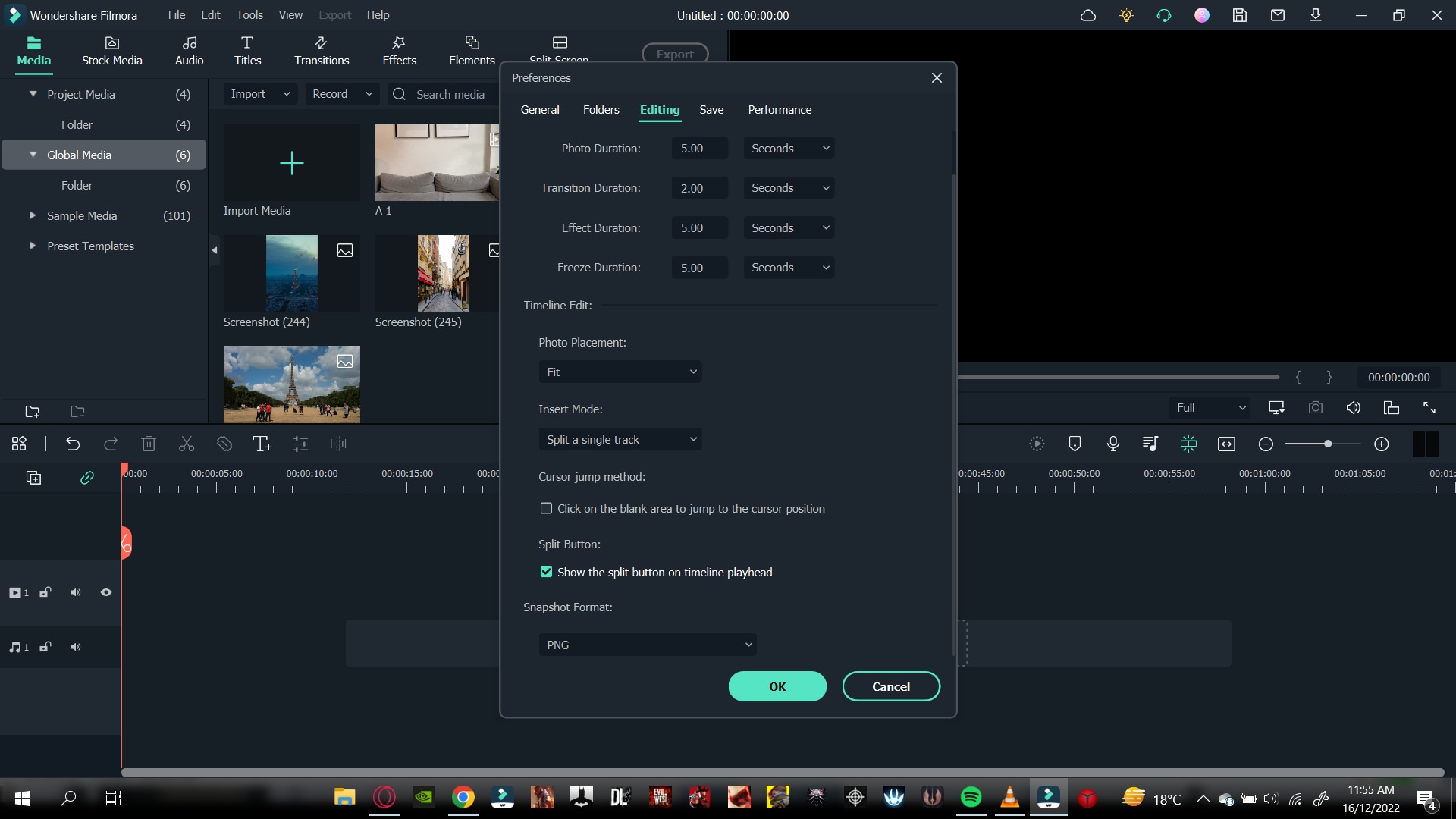Click the Crop/Trim icon in timeline
The width and height of the screenshot is (1456, 819).
(225, 443)
